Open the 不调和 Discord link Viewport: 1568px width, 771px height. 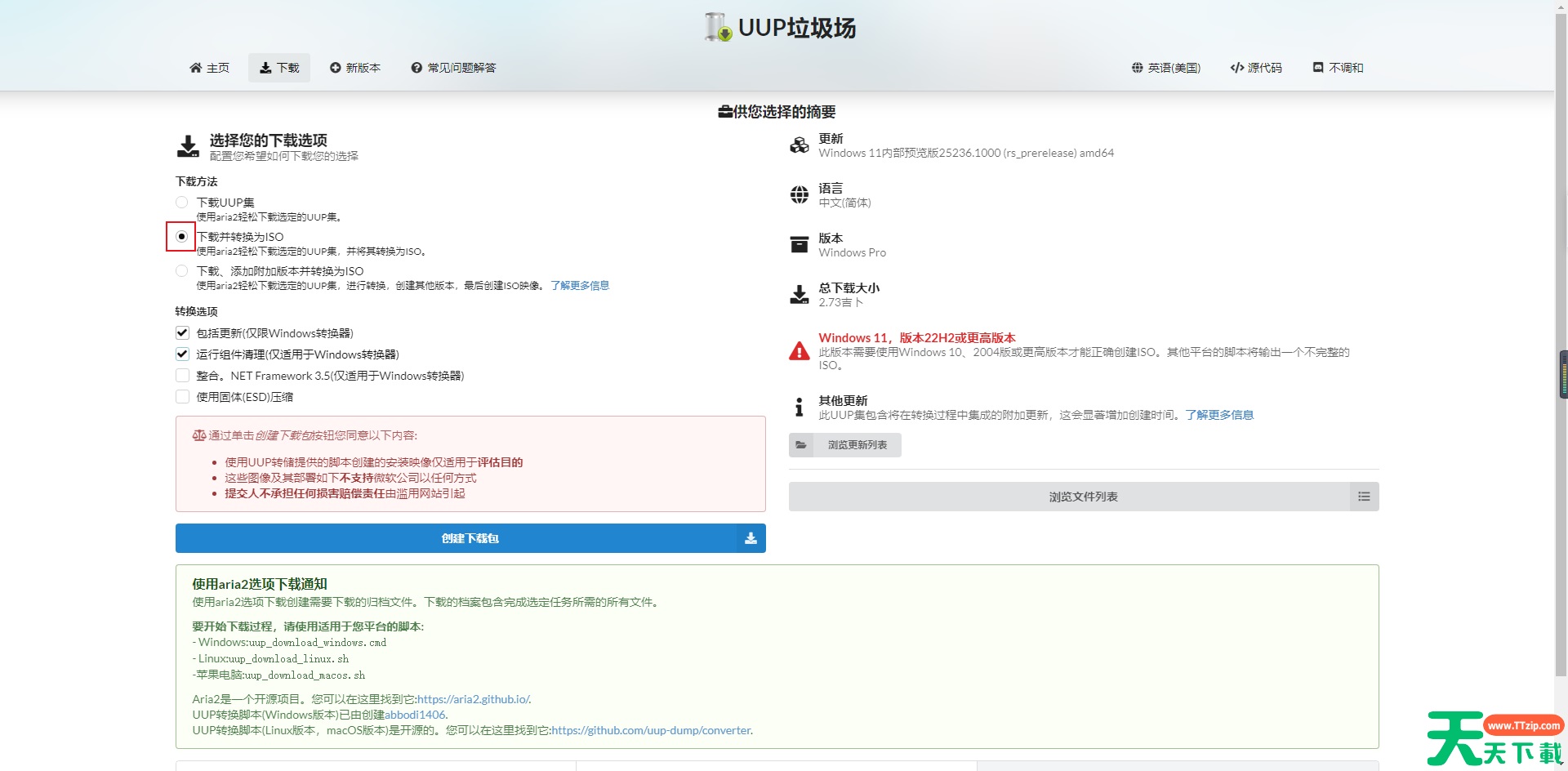(x=1338, y=68)
